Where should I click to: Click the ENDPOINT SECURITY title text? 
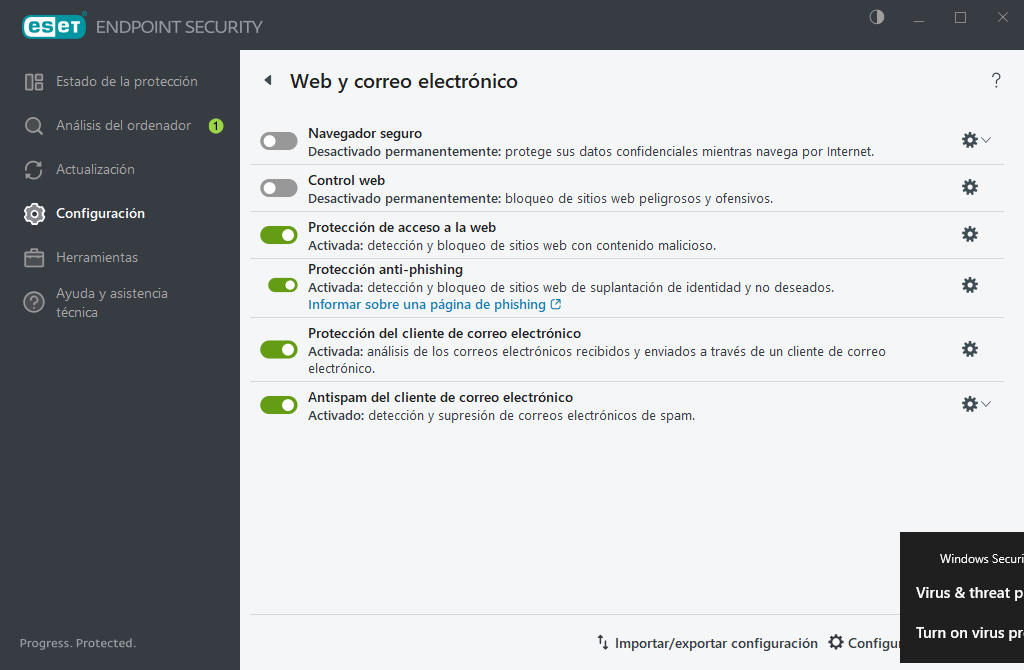click(x=179, y=27)
